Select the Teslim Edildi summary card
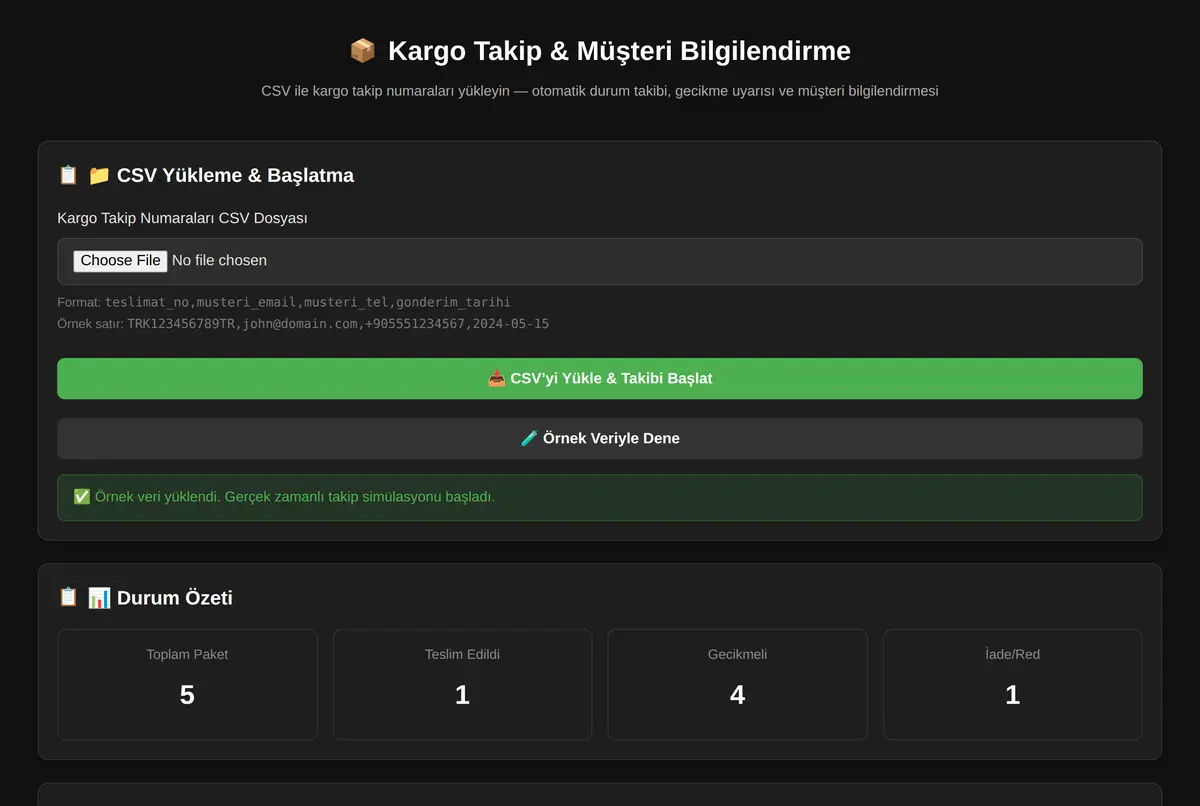 [462, 684]
